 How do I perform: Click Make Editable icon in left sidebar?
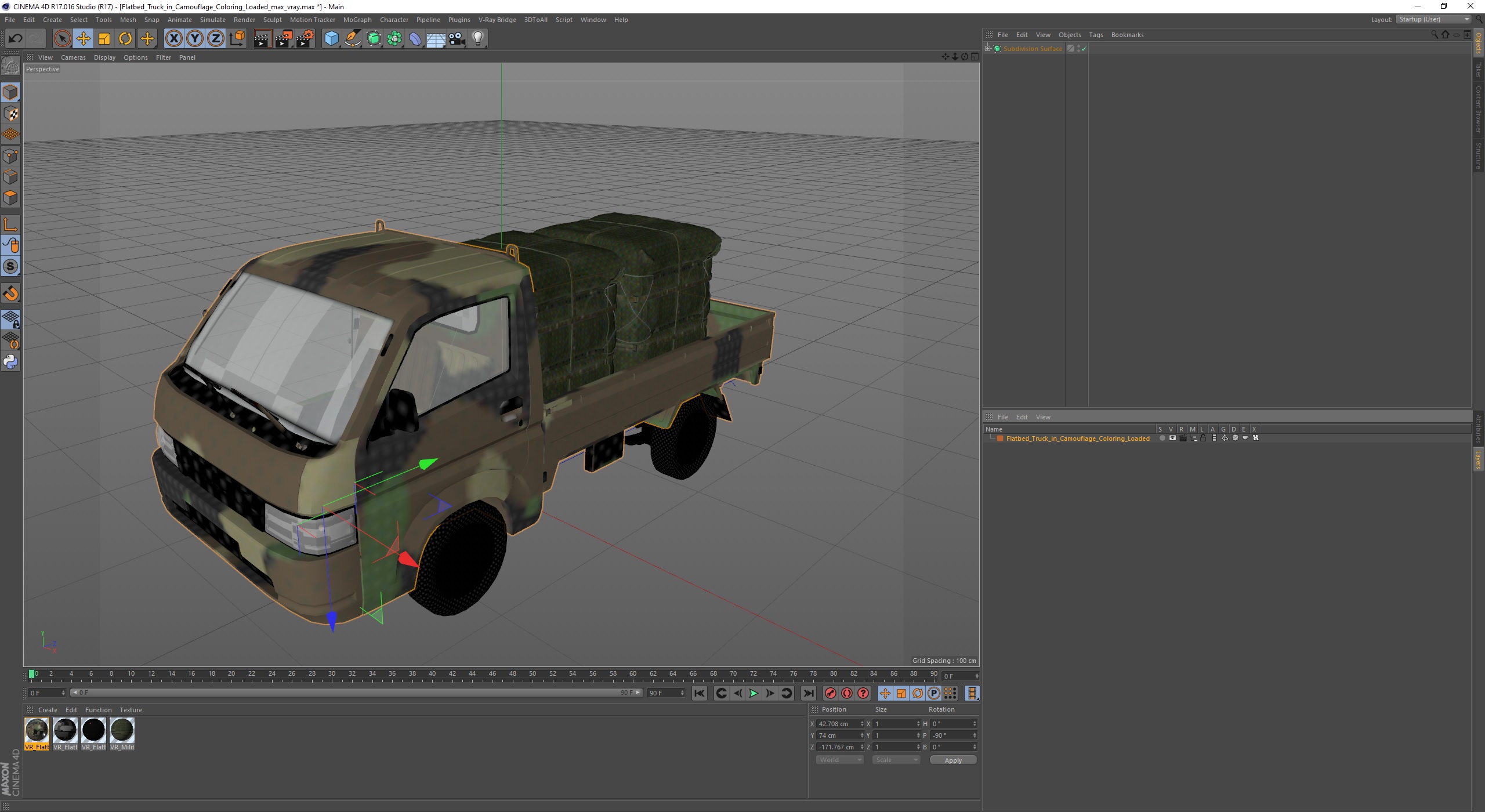pyautogui.click(x=10, y=66)
